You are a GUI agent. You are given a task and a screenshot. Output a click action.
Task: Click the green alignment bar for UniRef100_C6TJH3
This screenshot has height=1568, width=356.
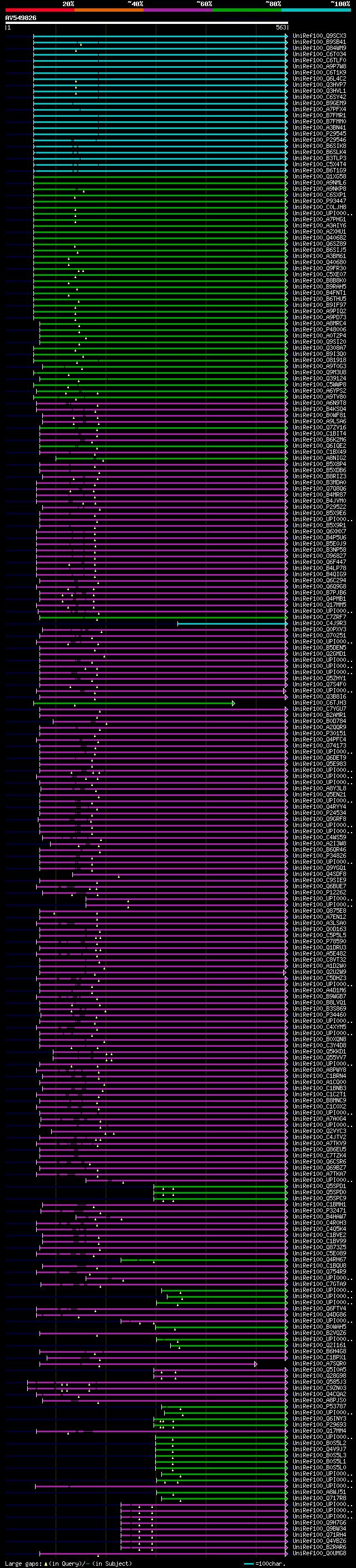tap(134, 704)
